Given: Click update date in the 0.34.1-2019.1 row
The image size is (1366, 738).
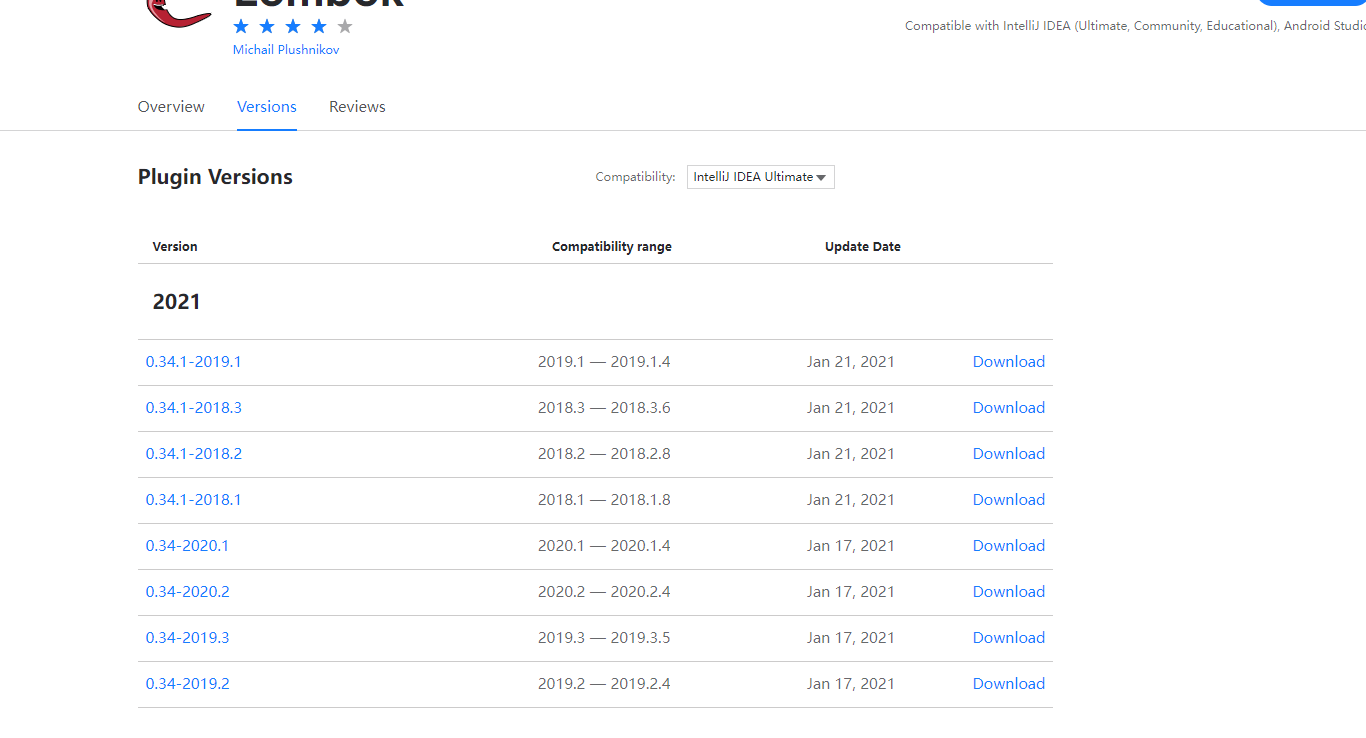Looking at the screenshot, I should click(851, 362).
